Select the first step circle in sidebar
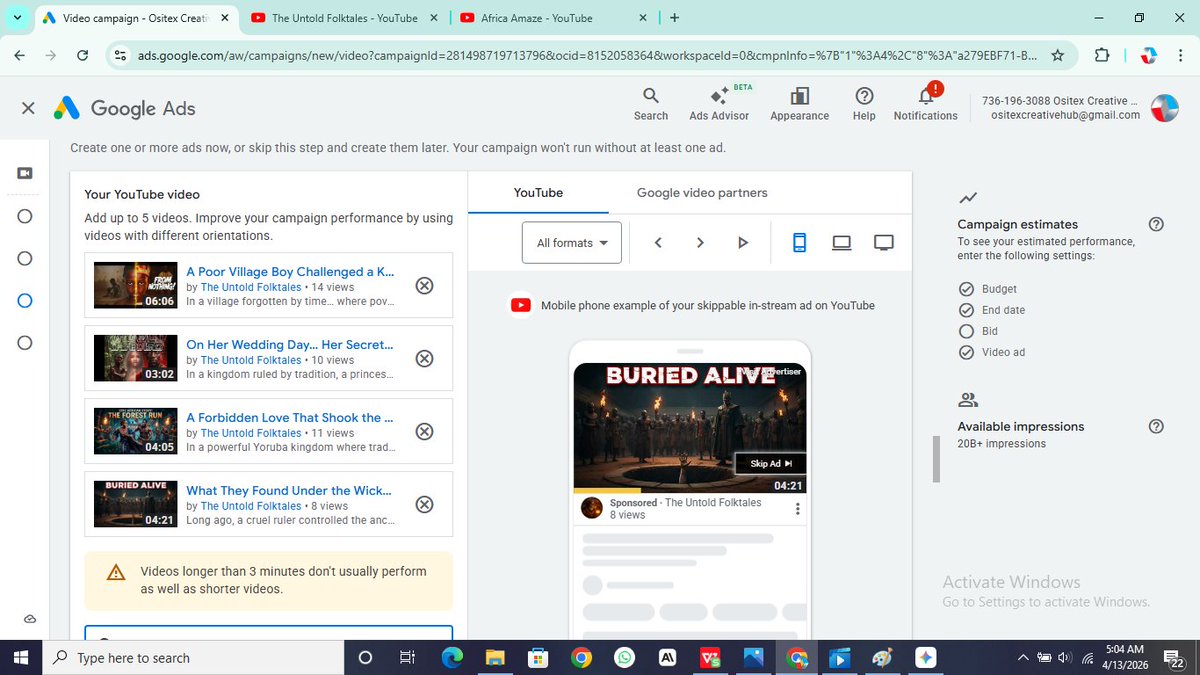The height and width of the screenshot is (675, 1200). [26, 216]
